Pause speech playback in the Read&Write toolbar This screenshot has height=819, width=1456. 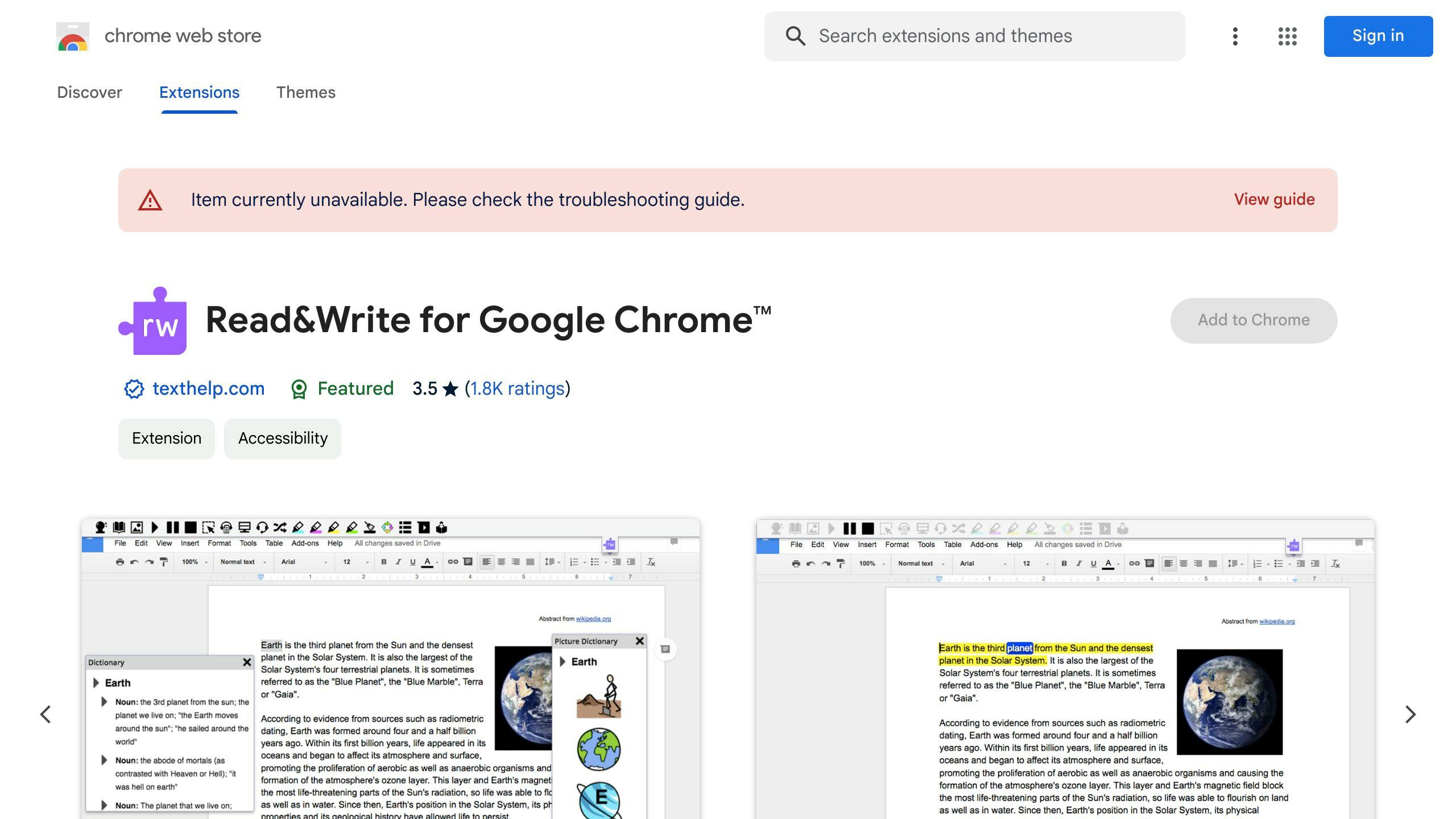(x=173, y=528)
